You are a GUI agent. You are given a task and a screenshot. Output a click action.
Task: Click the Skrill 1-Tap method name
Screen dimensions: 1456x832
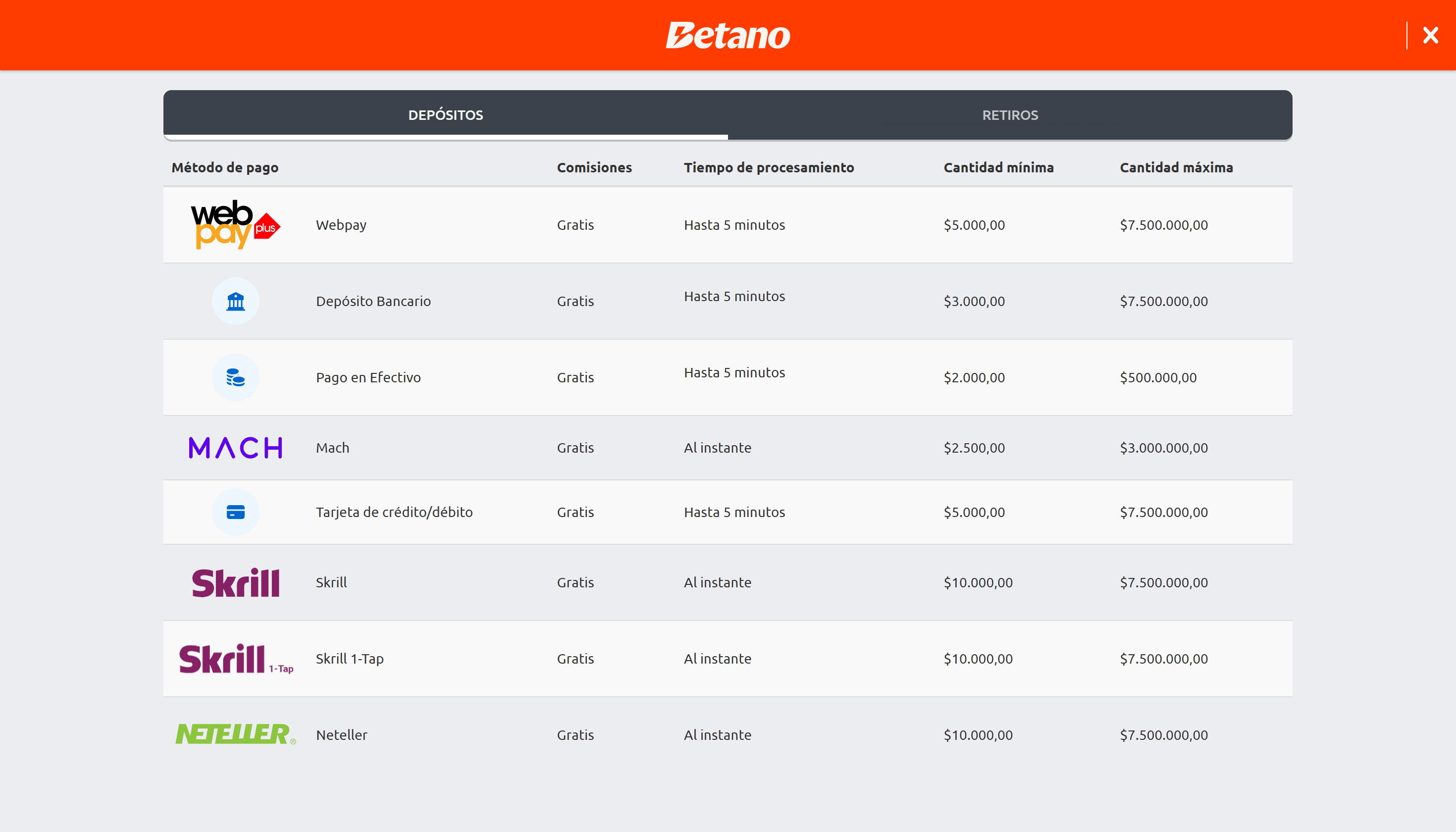(349, 659)
